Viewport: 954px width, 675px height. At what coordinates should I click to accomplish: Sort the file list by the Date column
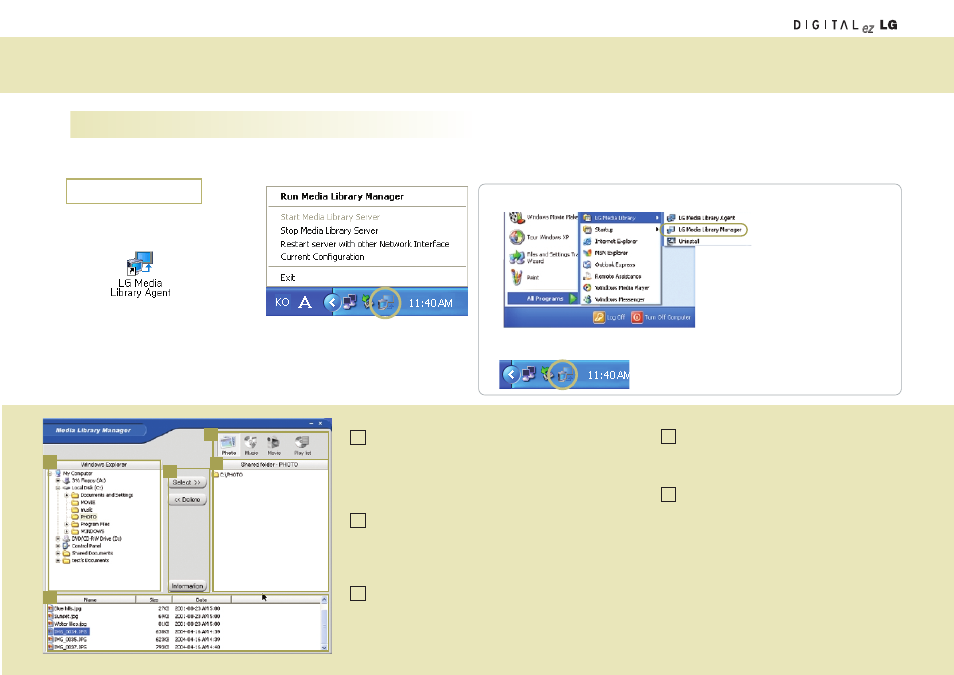click(201, 600)
